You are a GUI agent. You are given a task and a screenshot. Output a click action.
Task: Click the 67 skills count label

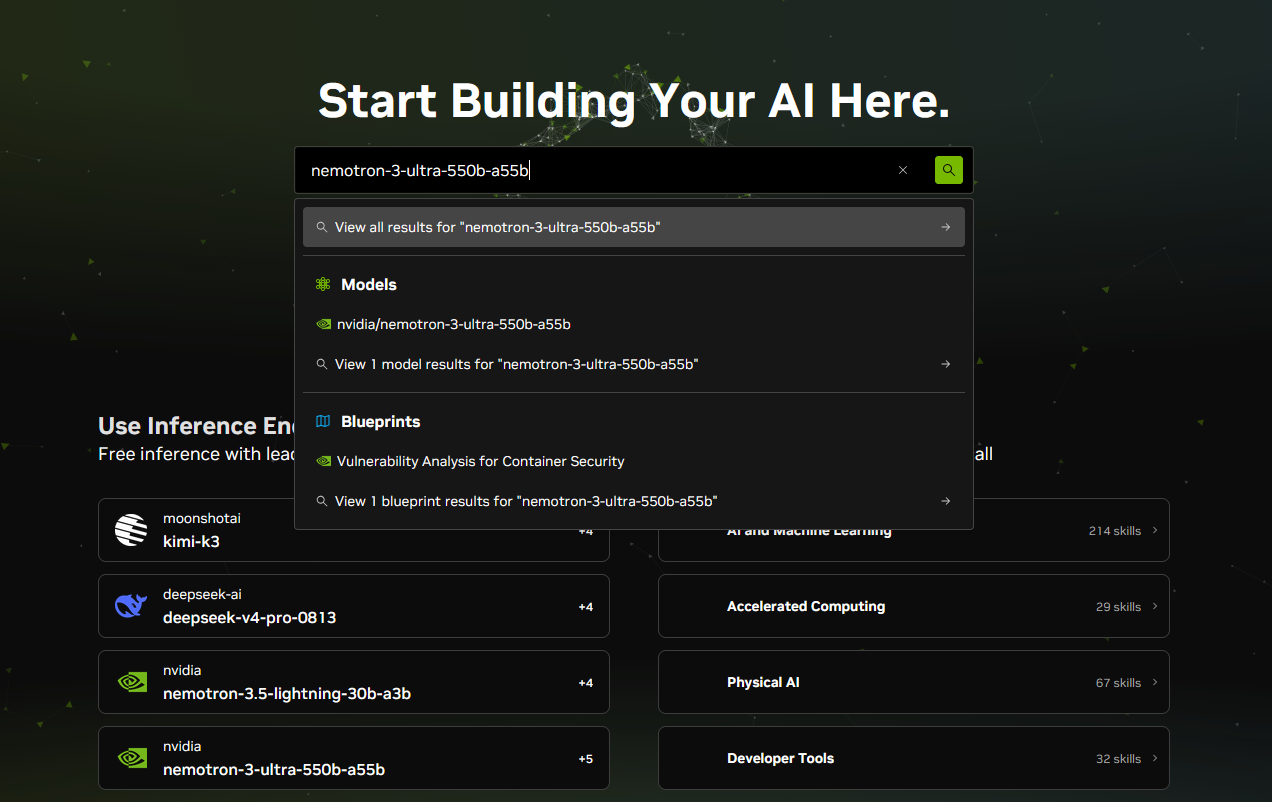(x=1118, y=683)
